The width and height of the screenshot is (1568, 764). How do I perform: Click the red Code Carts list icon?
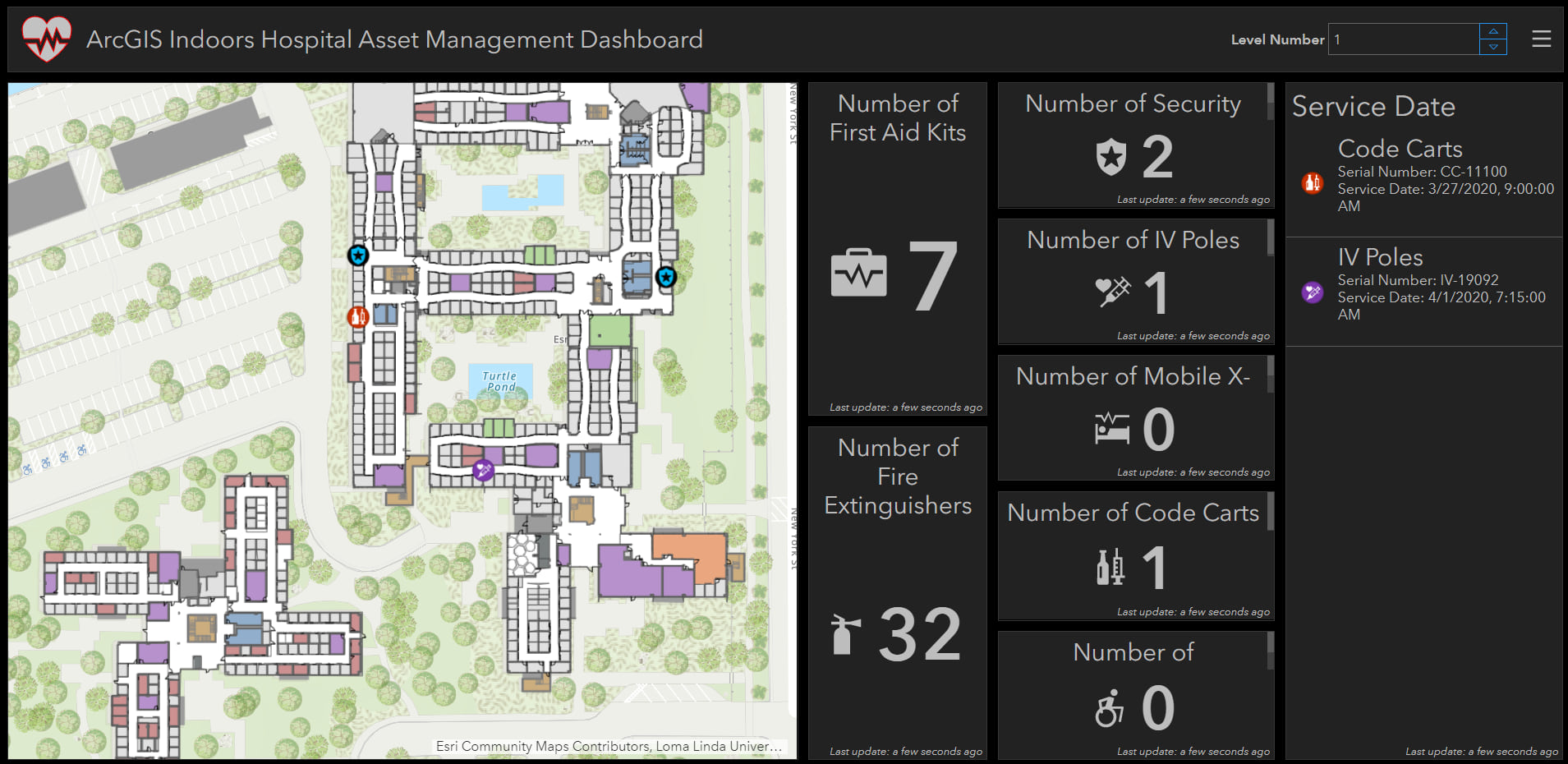point(1313,183)
